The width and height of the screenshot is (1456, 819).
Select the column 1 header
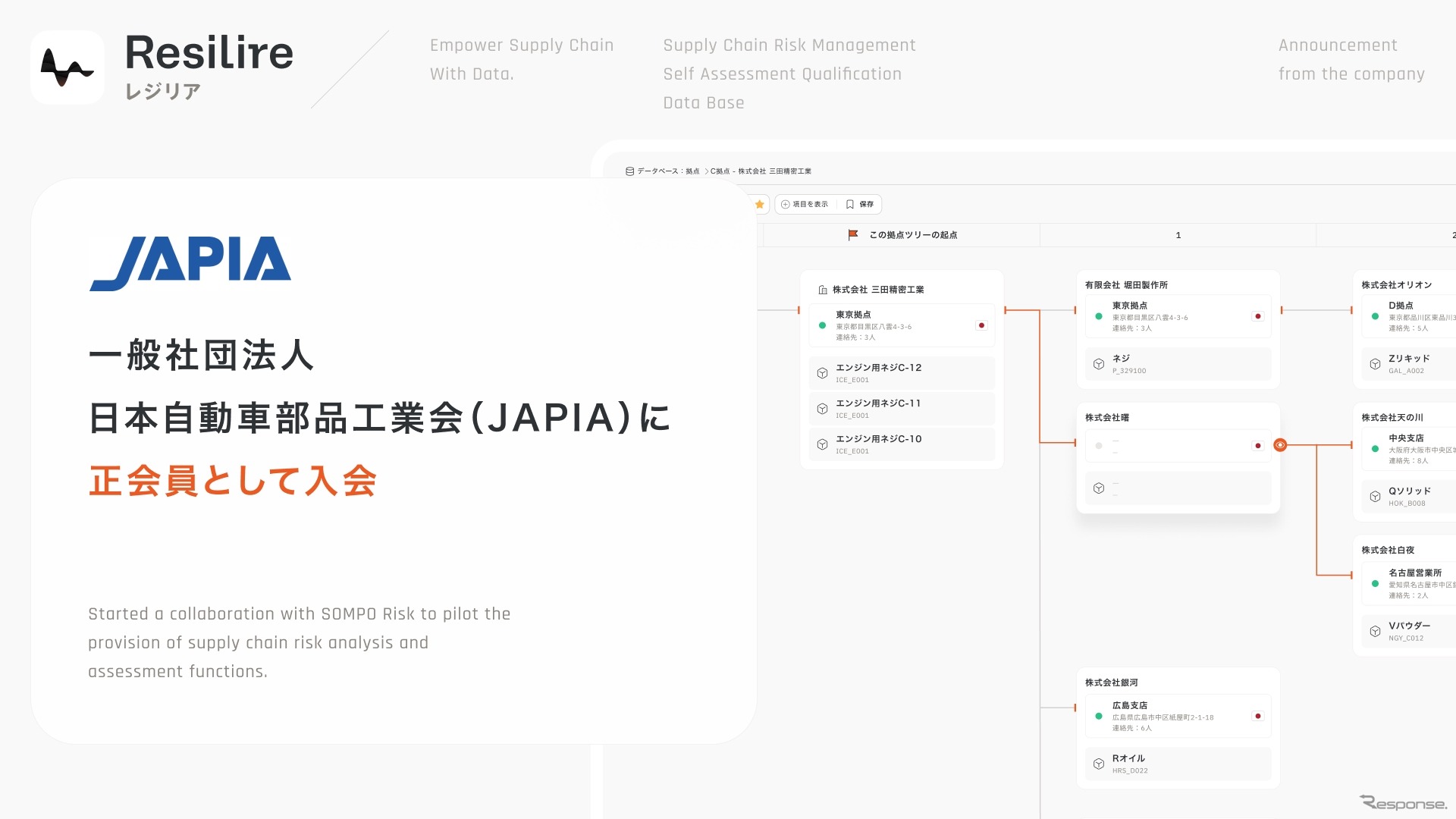tap(1178, 235)
